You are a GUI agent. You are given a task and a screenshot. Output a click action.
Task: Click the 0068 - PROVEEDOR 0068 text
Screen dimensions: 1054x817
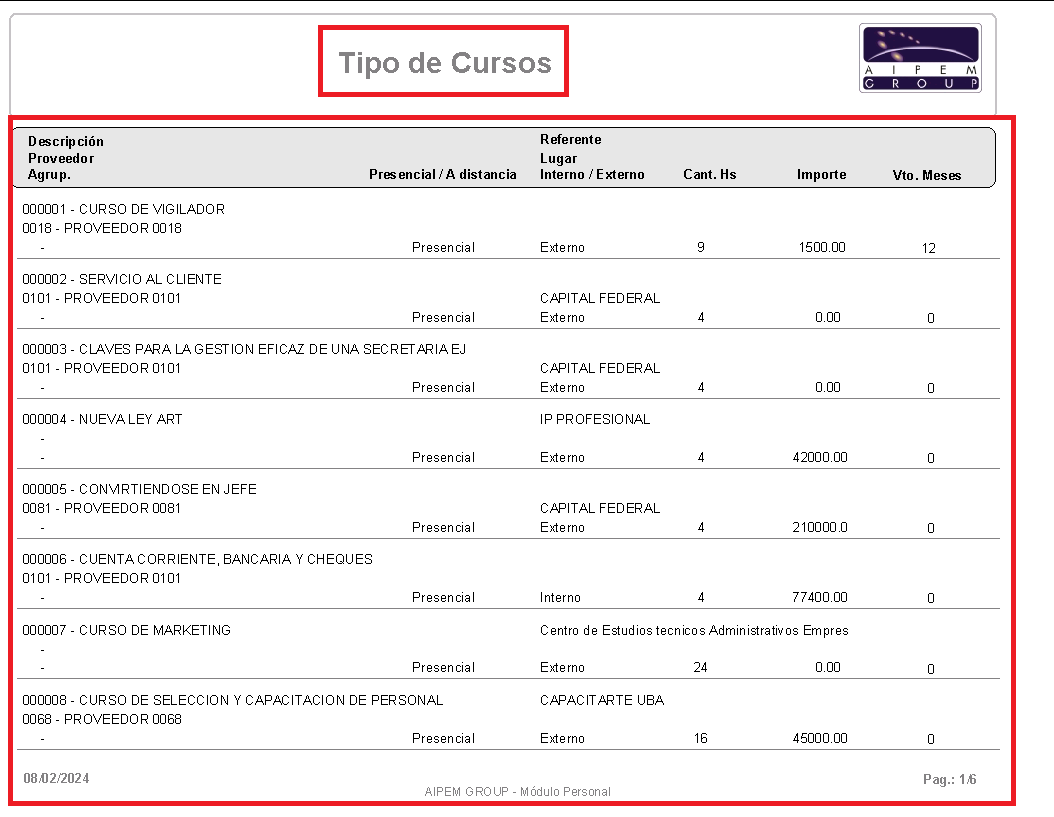click(x=102, y=719)
